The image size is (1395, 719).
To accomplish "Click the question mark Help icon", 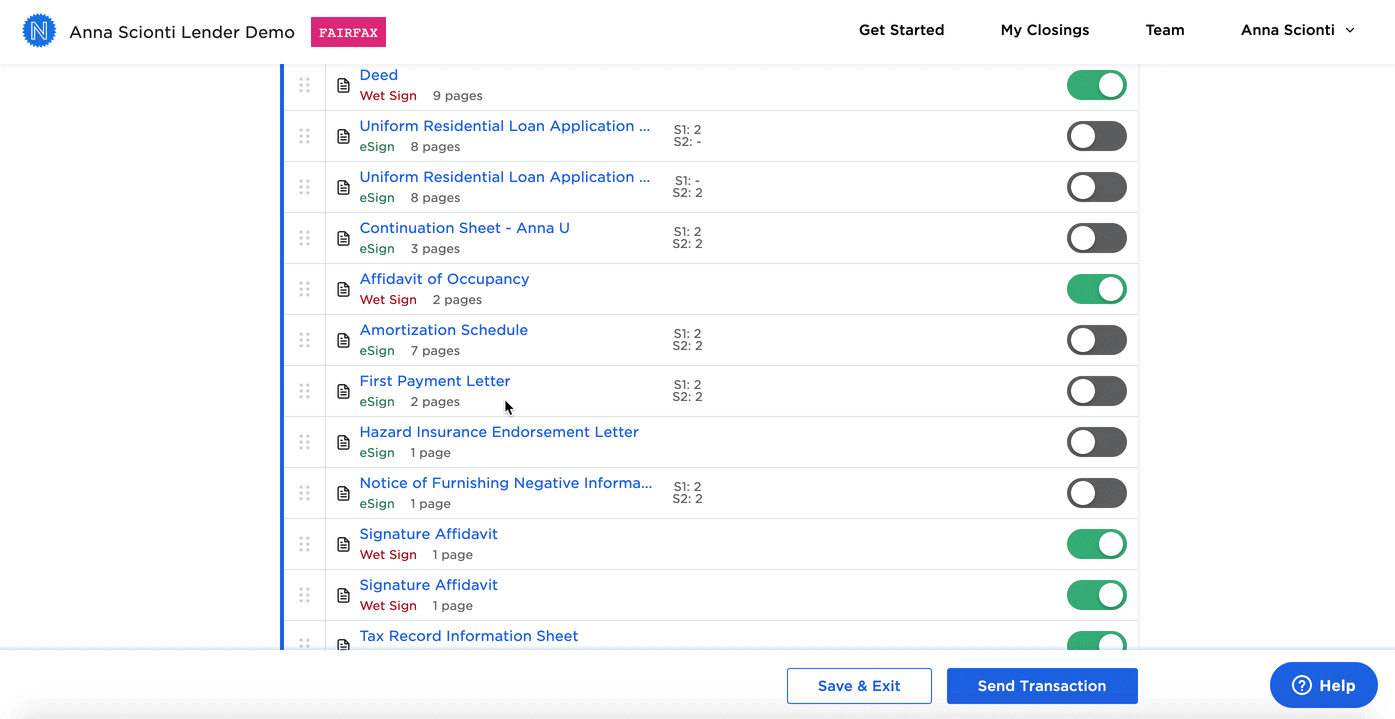I will (1301, 685).
